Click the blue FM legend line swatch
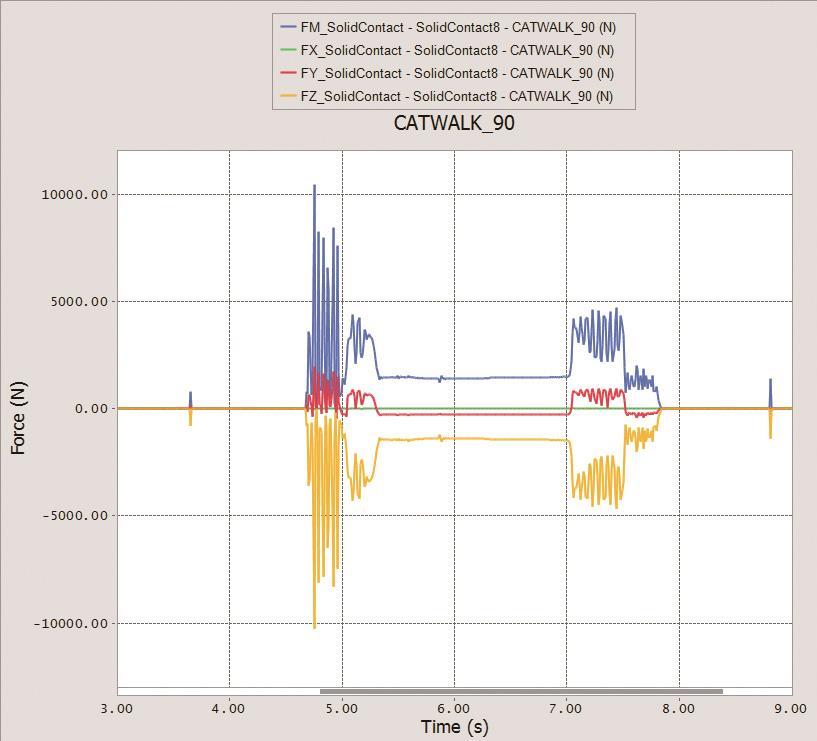Screen dimensions: 817x741 [x=288, y=27]
